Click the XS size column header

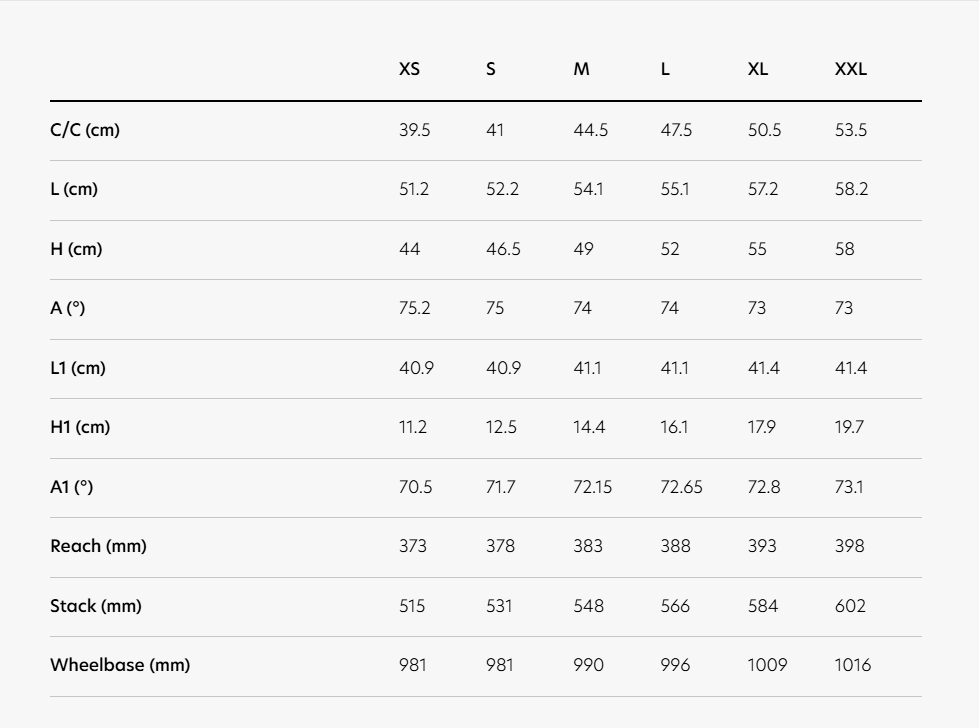click(409, 69)
